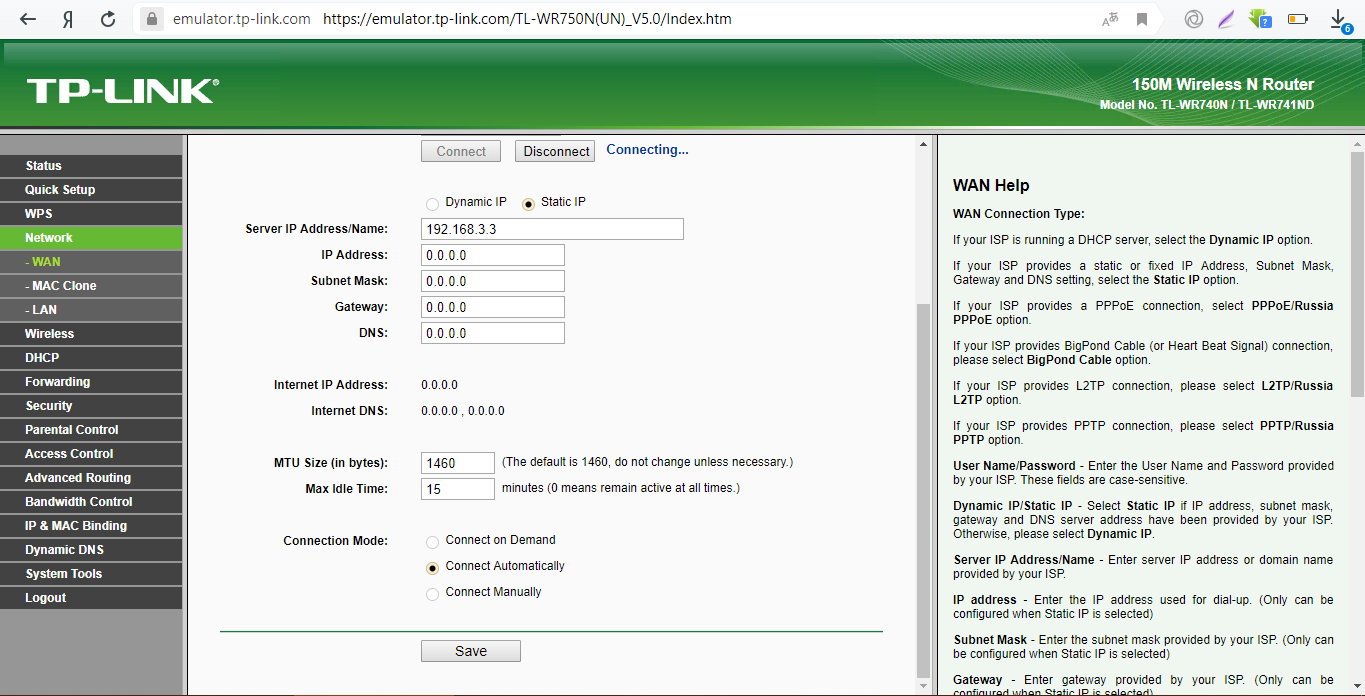This screenshot has height=696, width=1365.
Task: Click the Internet IP Address value 0.0.0.0
Action: tap(439, 385)
